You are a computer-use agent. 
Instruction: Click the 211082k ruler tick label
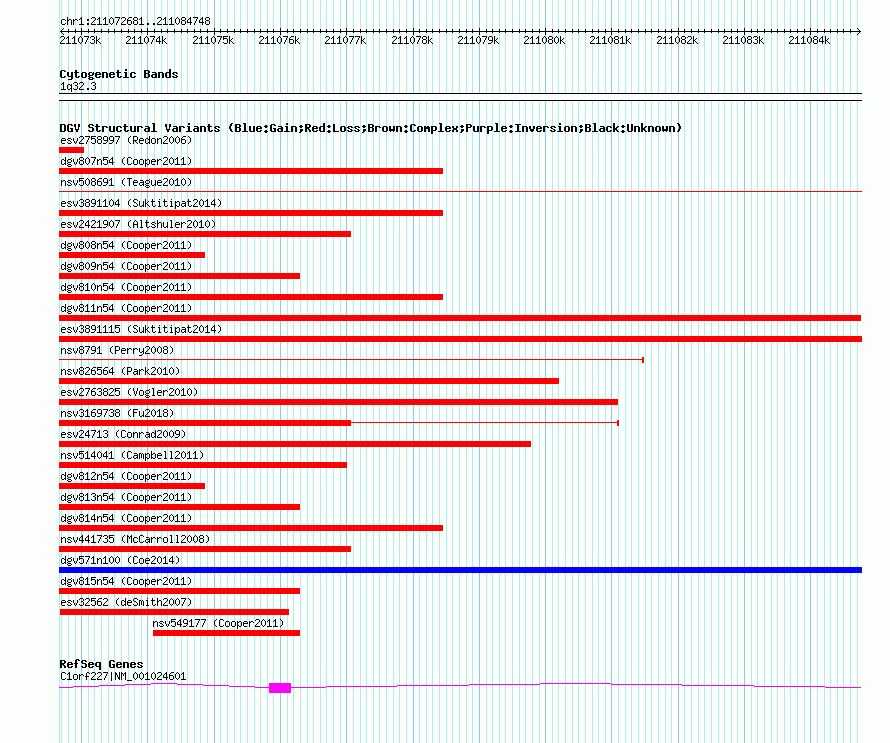pyautogui.click(x=677, y=40)
